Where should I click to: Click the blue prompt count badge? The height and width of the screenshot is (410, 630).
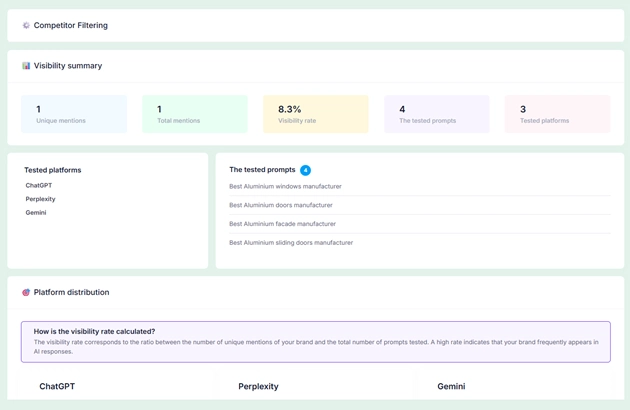pos(305,170)
